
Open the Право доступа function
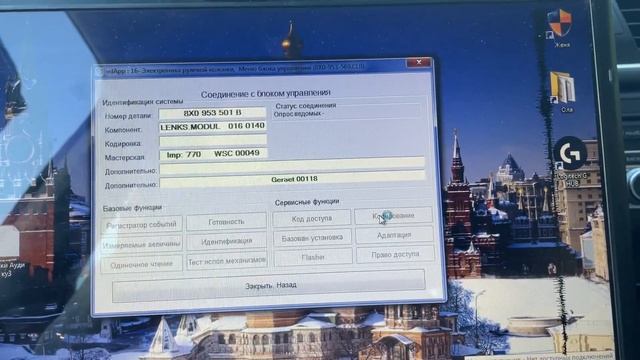click(x=395, y=254)
